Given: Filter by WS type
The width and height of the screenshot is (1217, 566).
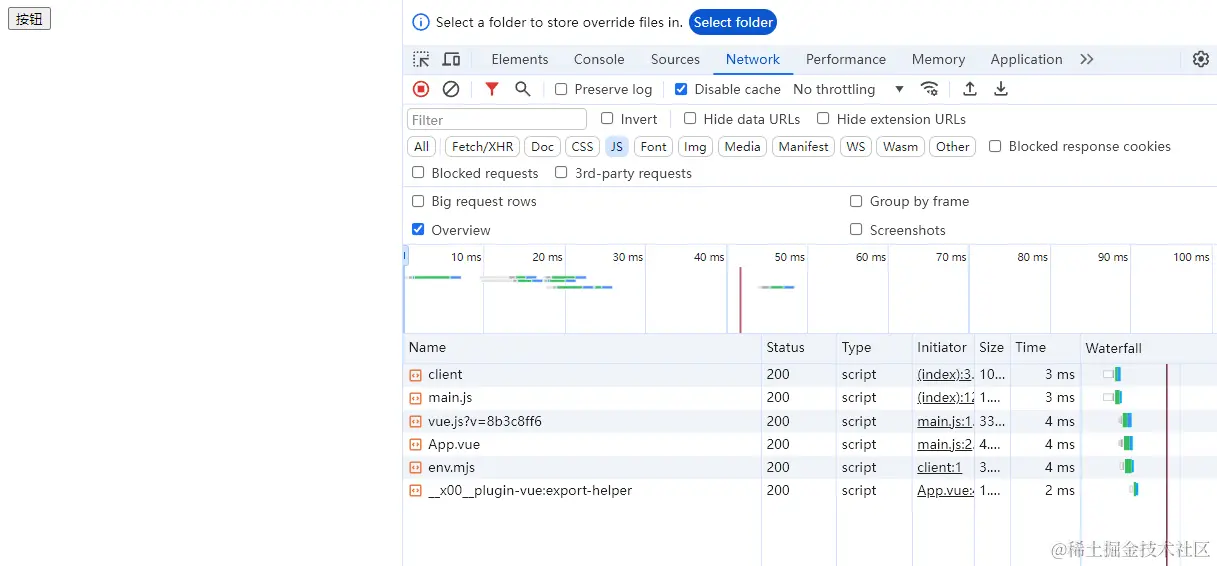Looking at the screenshot, I should point(855,146).
